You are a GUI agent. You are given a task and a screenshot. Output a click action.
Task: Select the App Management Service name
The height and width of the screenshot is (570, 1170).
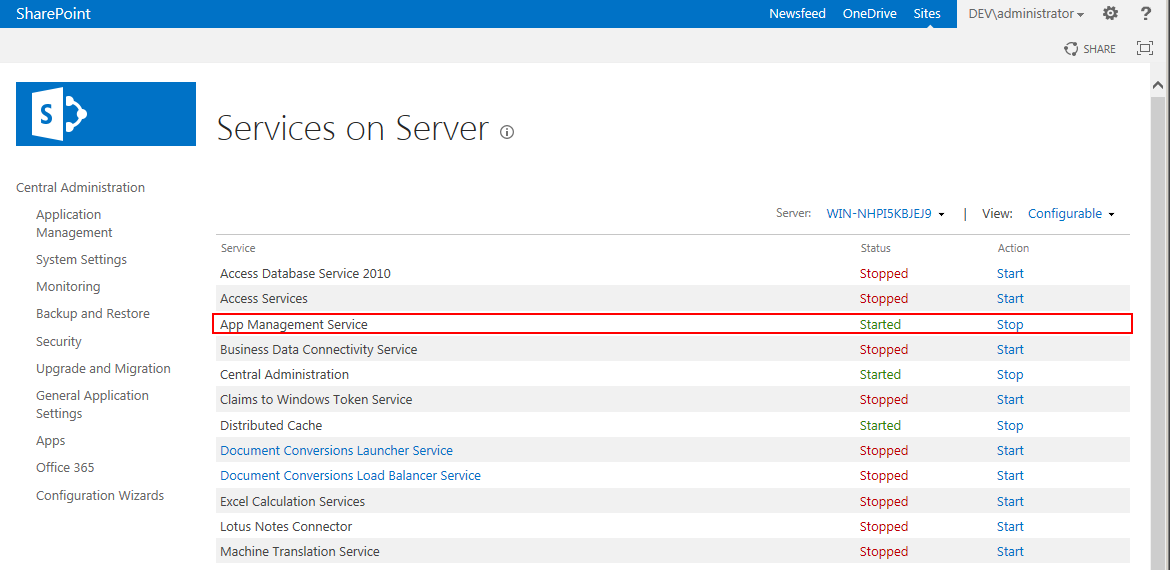point(294,325)
